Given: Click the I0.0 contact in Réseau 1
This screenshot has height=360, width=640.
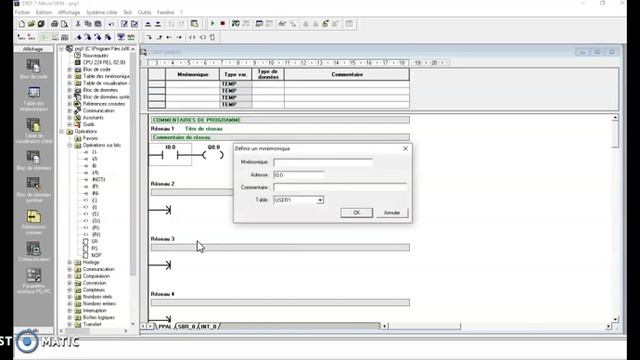Looking at the screenshot, I should (170, 155).
